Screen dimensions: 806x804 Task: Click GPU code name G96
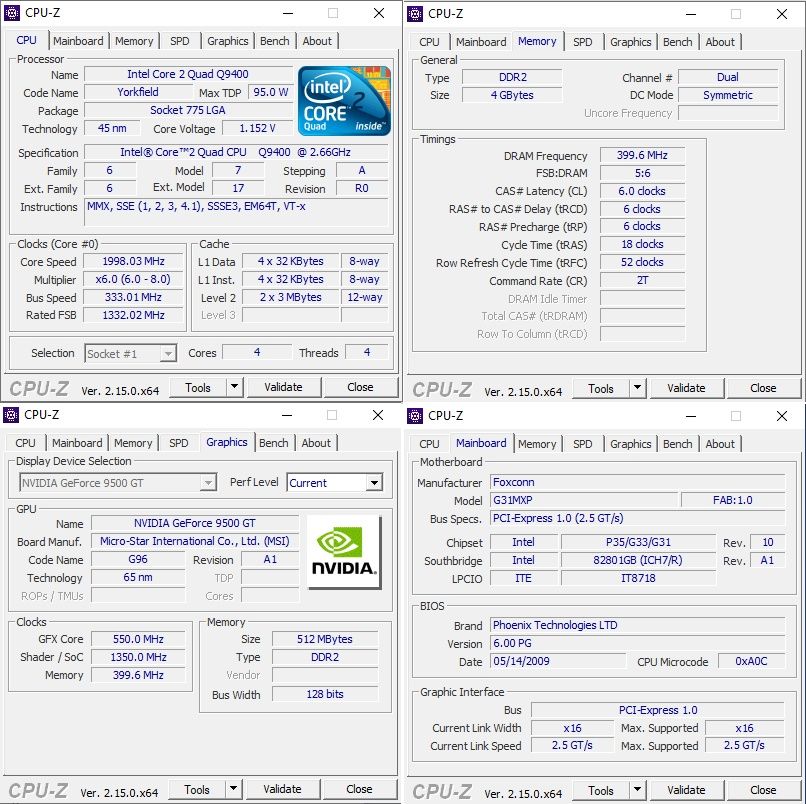[138, 559]
